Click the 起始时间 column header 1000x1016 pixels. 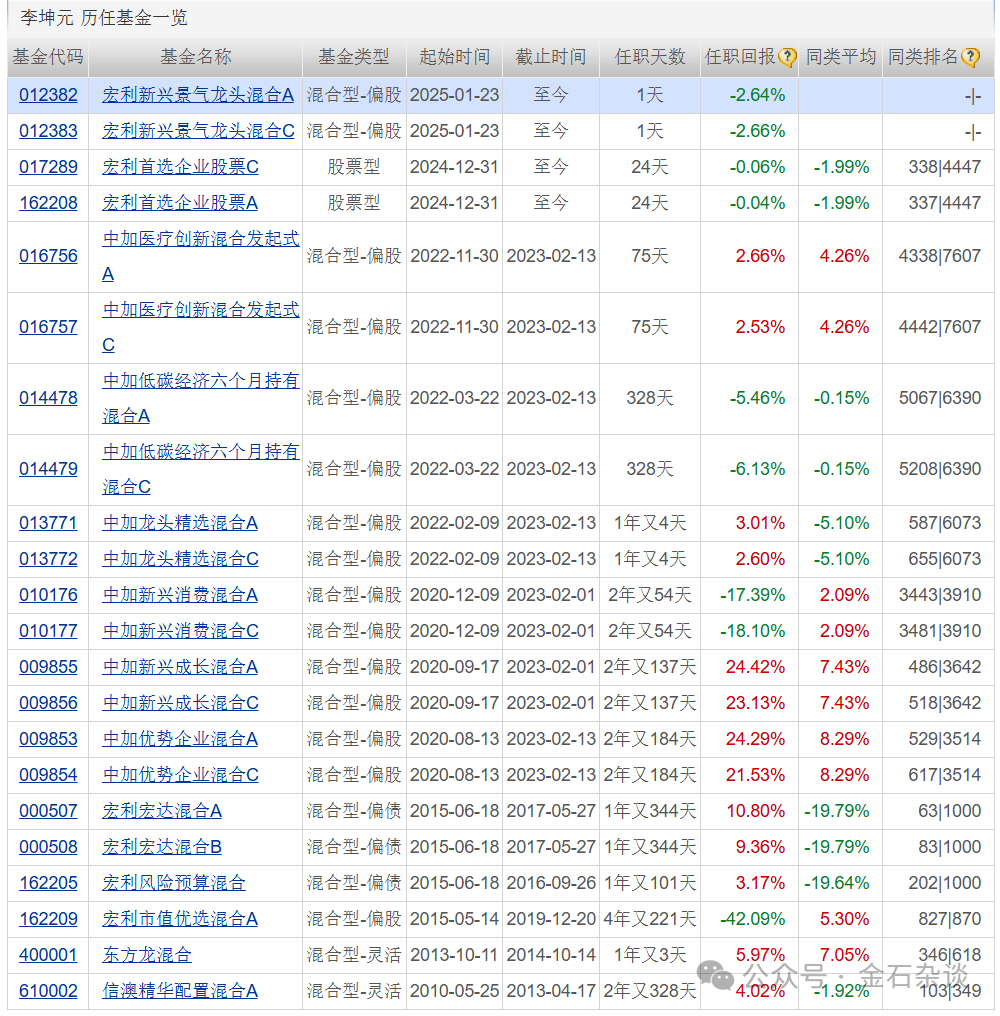click(x=454, y=58)
